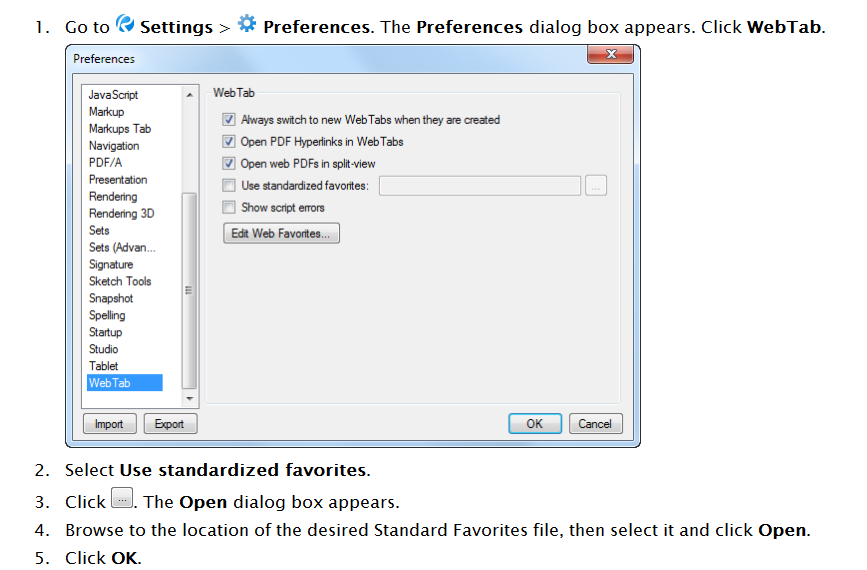This screenshot has width=867, height=570.
Task: Click the small ellipsis icon in step 3
Action: click(122, 498)
